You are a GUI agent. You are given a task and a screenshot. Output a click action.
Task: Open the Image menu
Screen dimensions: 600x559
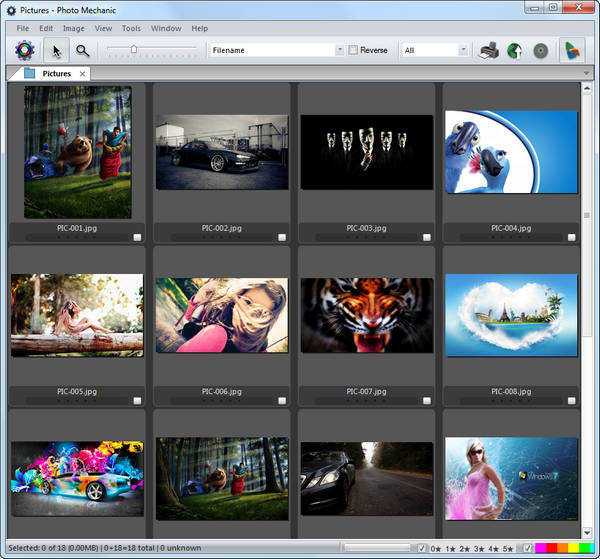(73, 28)
